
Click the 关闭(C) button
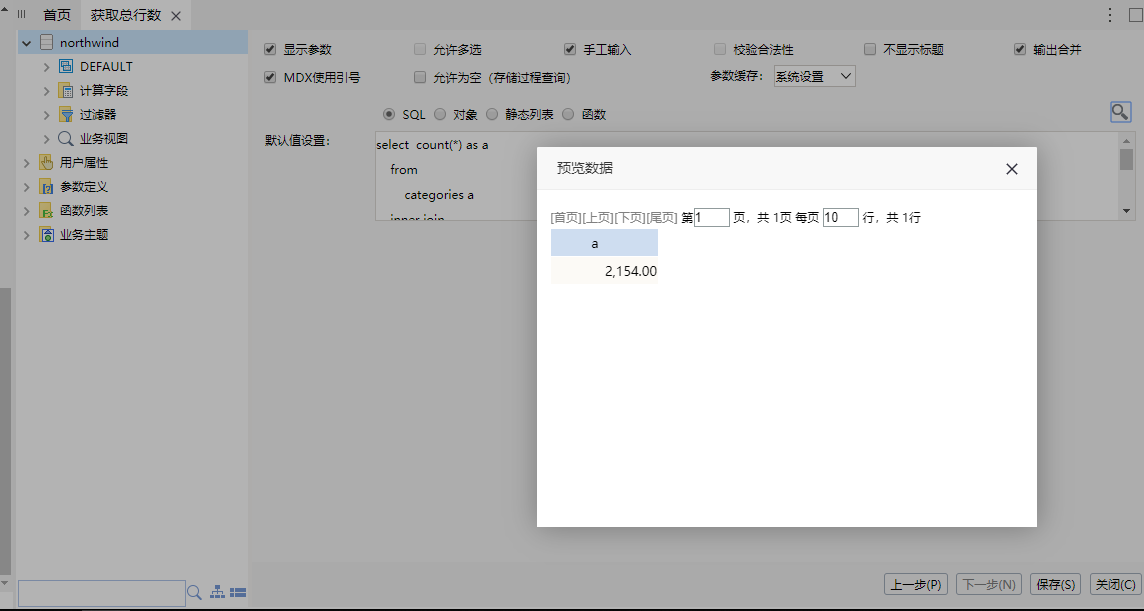[1114, 584]
